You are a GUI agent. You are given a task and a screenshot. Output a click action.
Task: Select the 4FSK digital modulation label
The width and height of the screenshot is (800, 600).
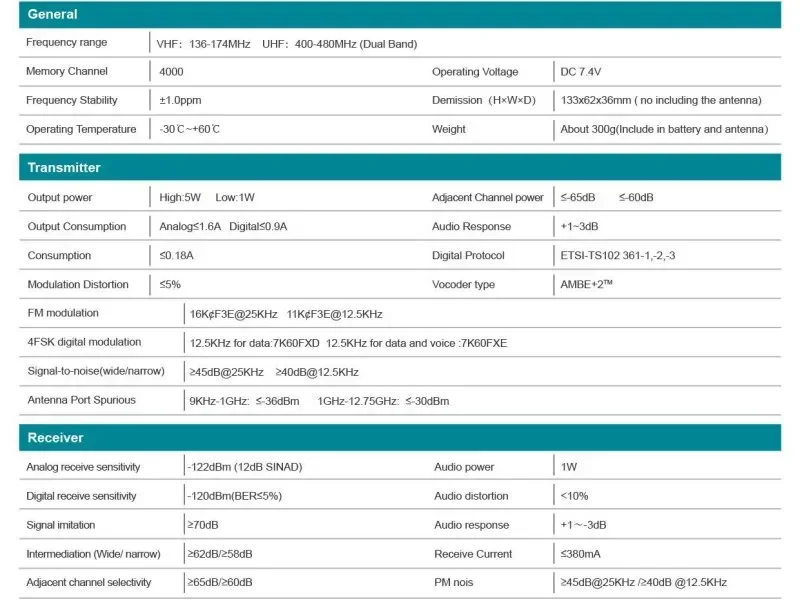pos(84,342)
